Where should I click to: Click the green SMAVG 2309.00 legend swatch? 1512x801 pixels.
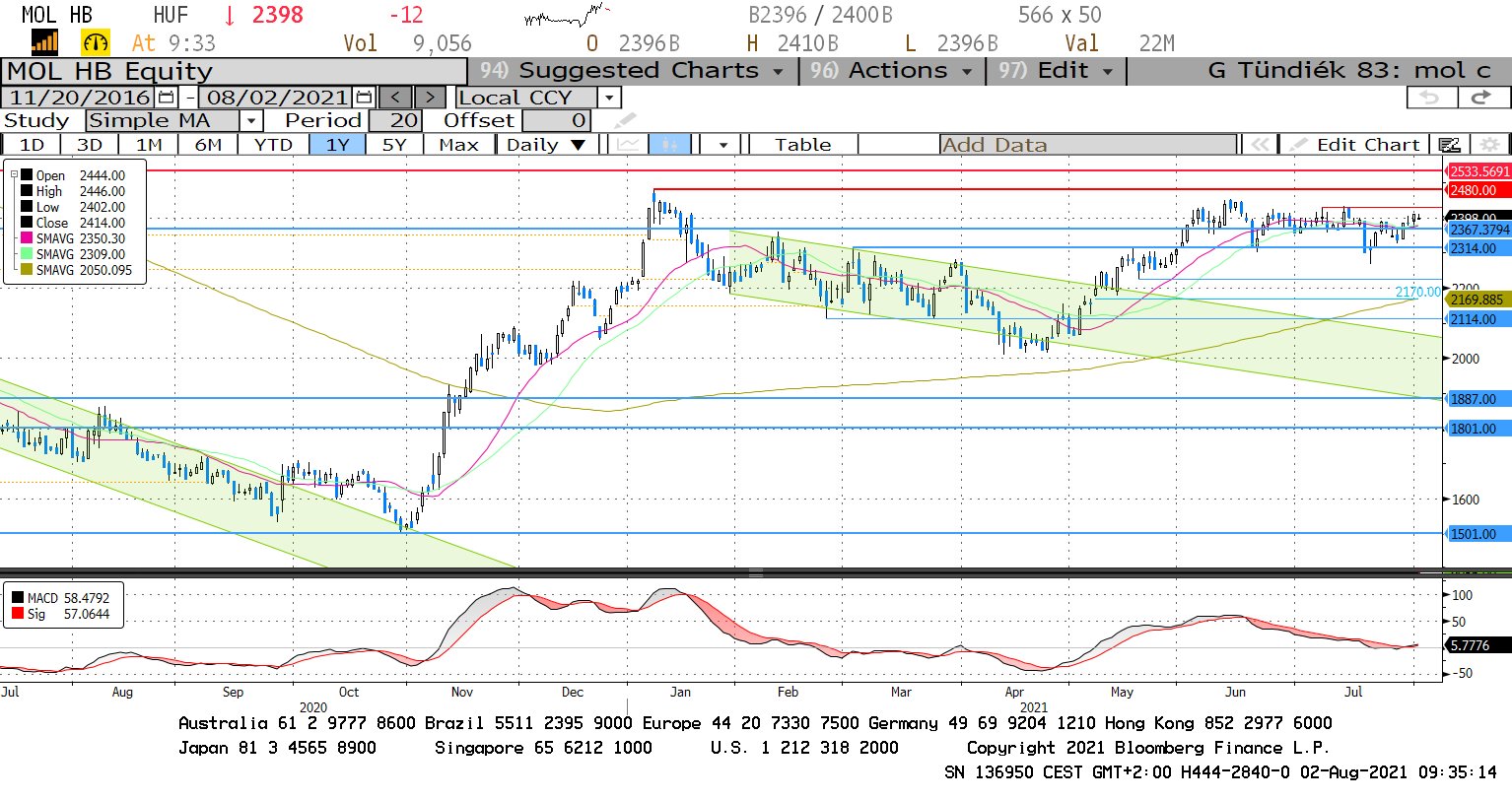pyautogui.click(x=27, y=254)
